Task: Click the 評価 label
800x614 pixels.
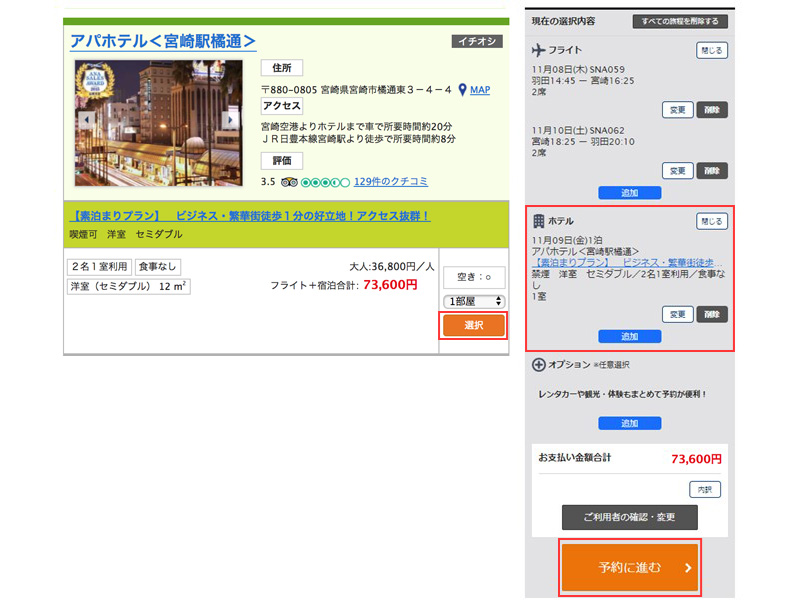Action: [x=282, y=161]
